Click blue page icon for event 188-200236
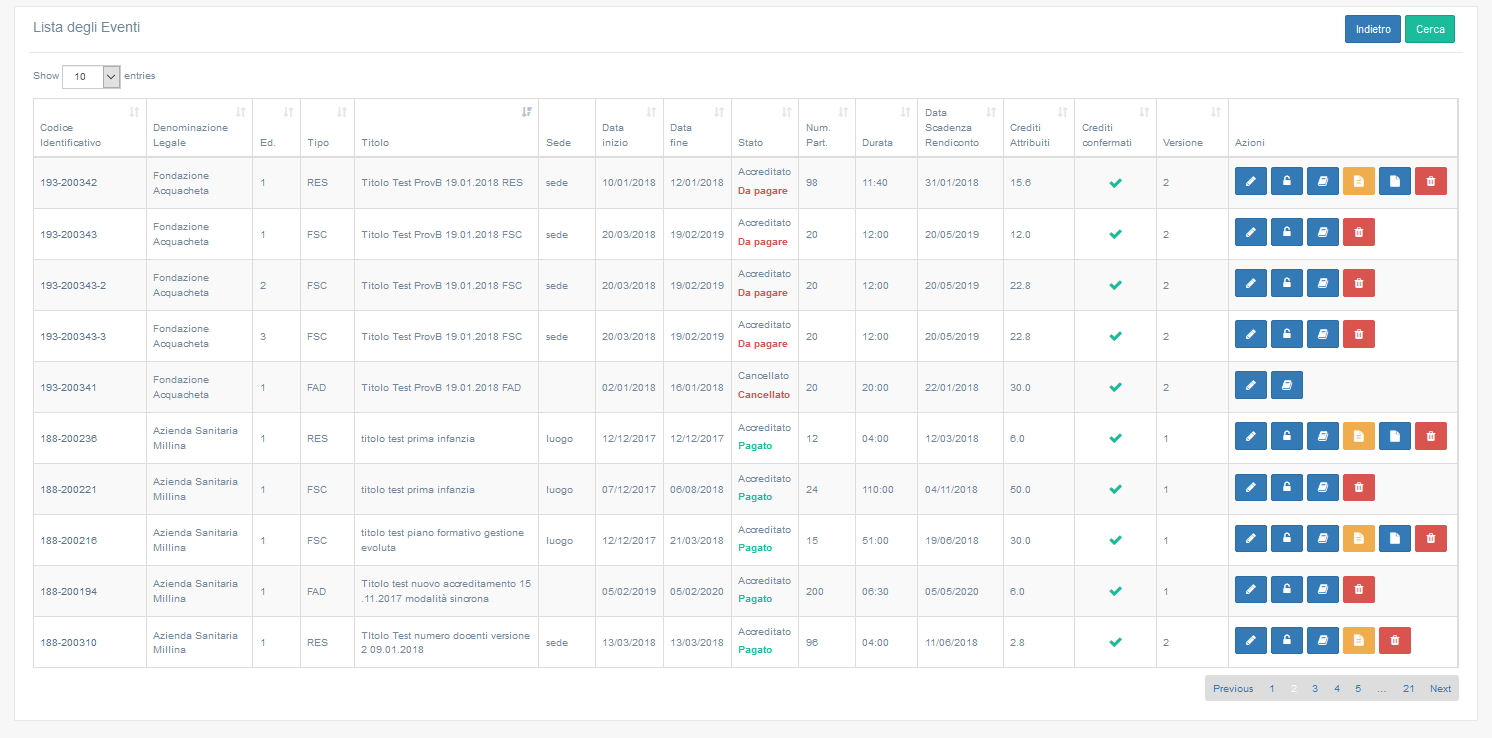The height and width of the screenshot is (738, 1492). coord(1395,436)
